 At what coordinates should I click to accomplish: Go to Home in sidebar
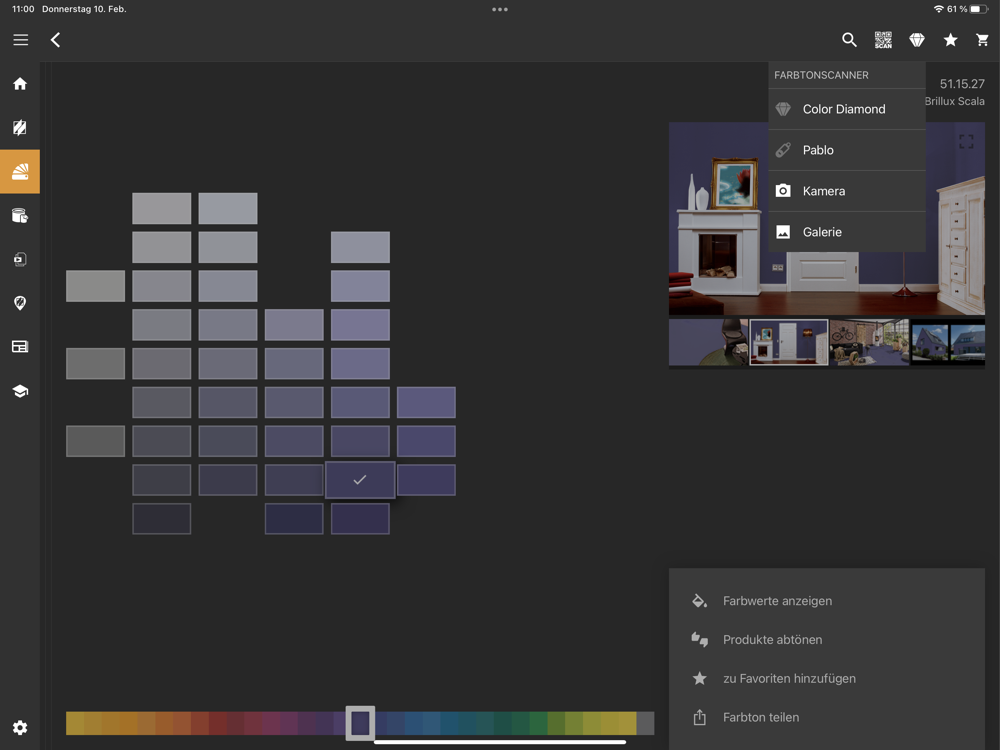coord(20,84)
